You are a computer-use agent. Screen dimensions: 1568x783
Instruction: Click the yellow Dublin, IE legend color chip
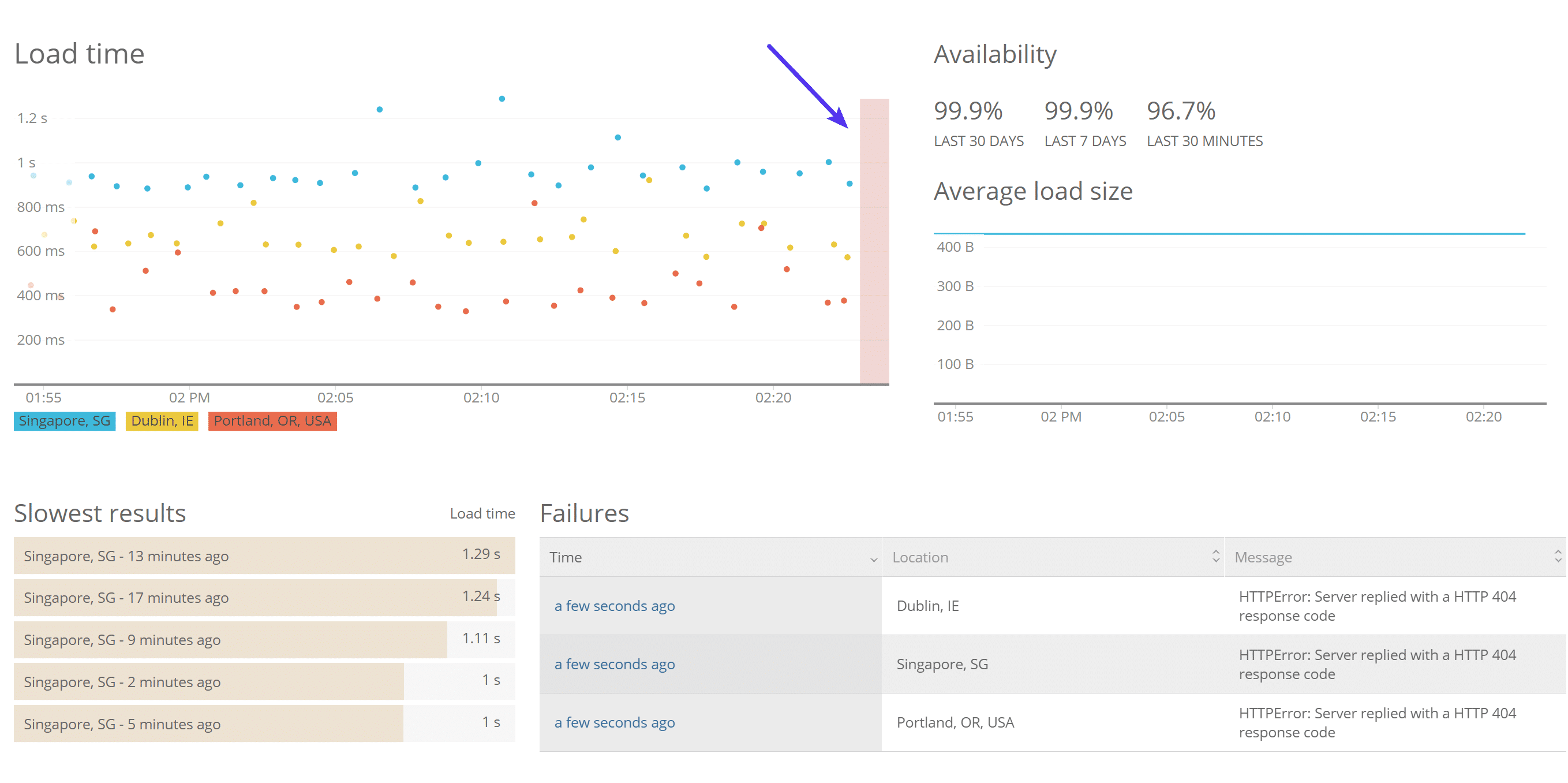coord(162,420)
